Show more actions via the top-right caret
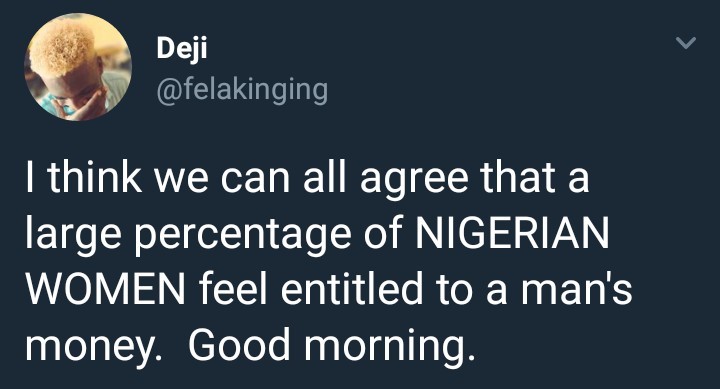 (x=686, y=43)
